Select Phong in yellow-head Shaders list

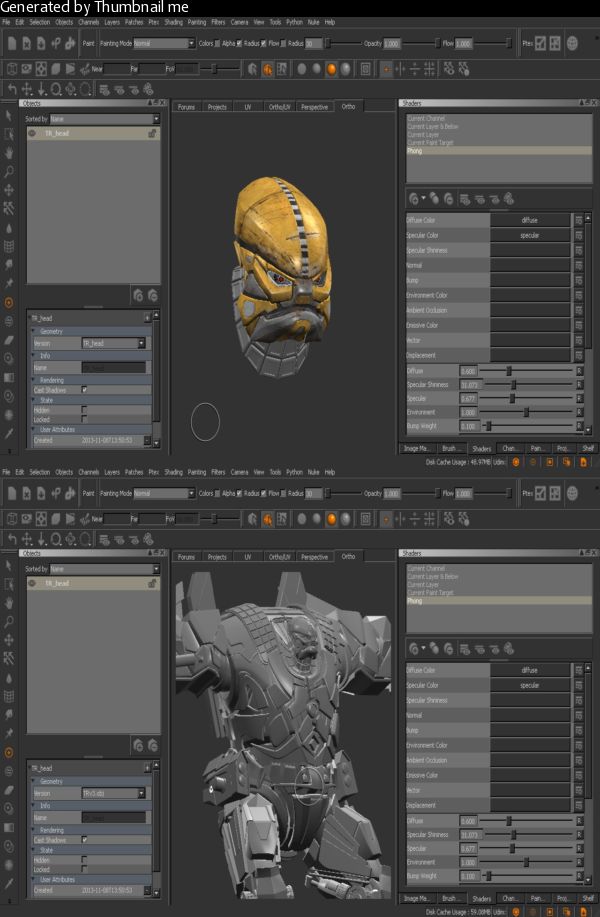pyautogui.click(x=499, y=151)
